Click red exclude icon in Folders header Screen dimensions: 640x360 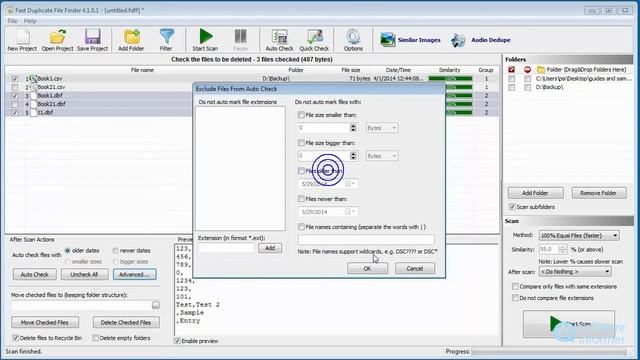pos(527,70)
